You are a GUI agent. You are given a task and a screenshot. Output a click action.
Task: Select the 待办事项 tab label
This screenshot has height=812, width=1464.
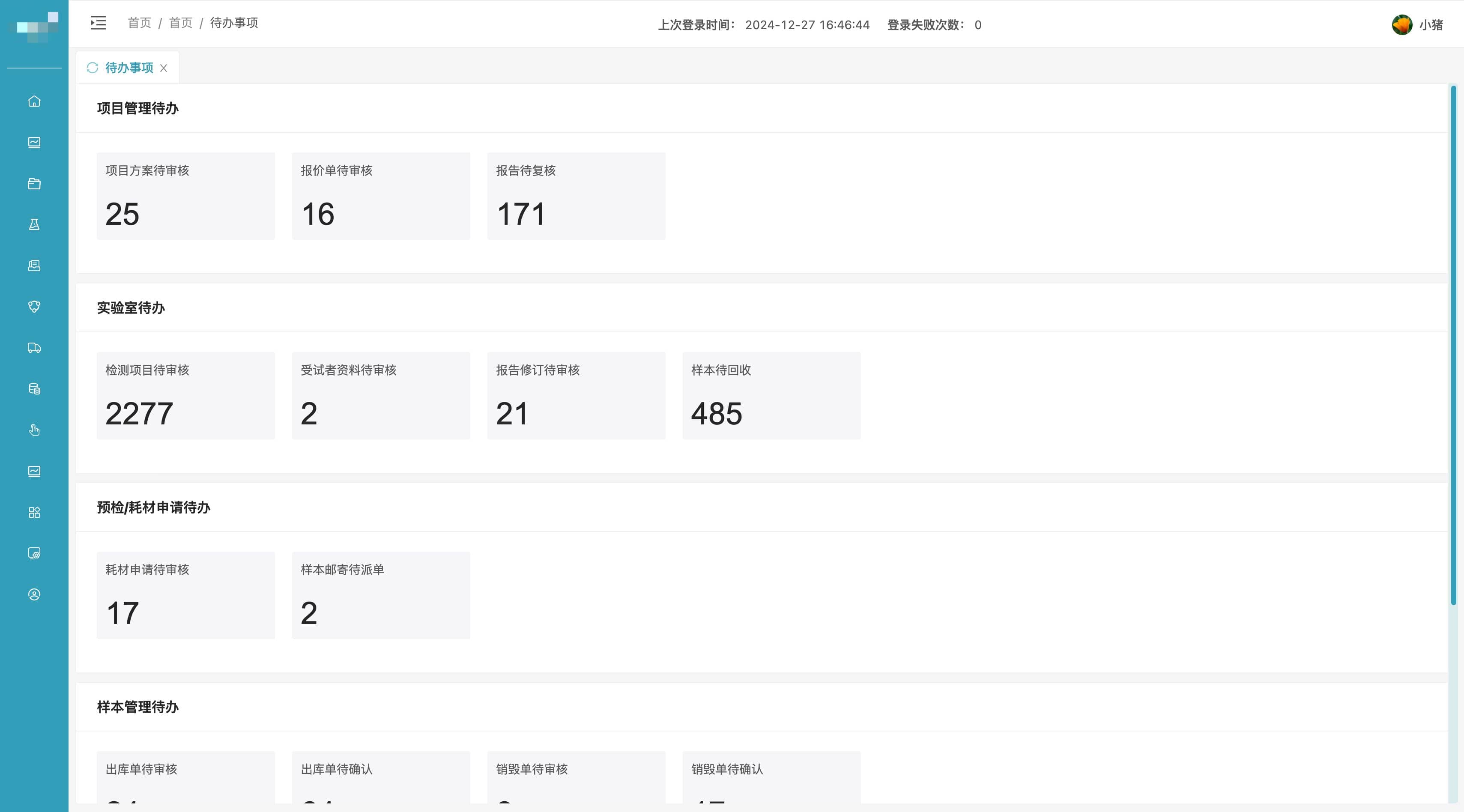pos(129,68)
